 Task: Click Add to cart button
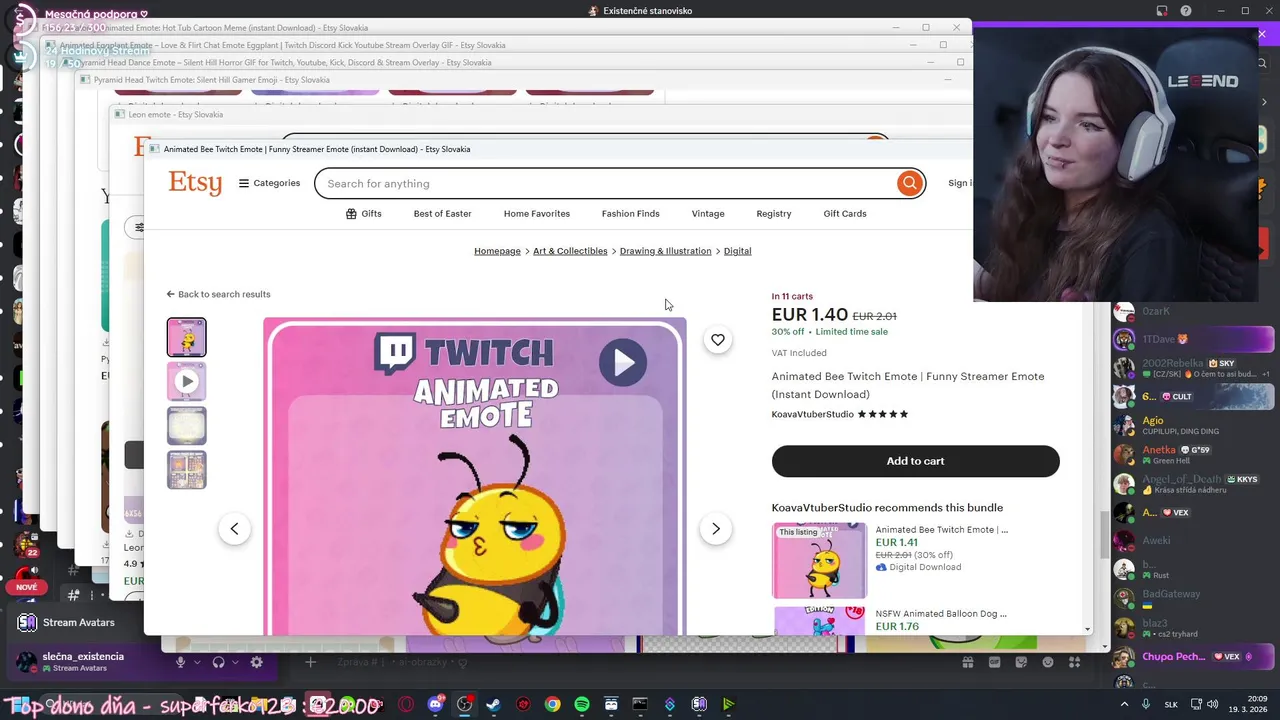[x=915, y=461]
